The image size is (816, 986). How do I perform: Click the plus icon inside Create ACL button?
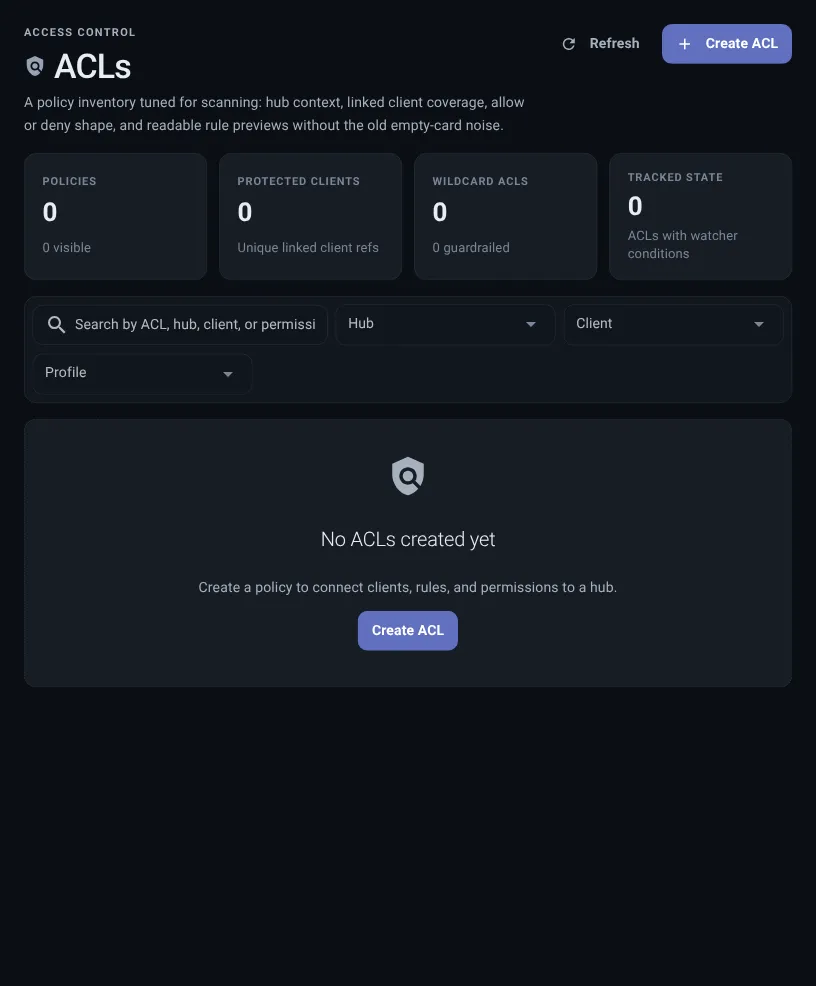coord(684,43)
